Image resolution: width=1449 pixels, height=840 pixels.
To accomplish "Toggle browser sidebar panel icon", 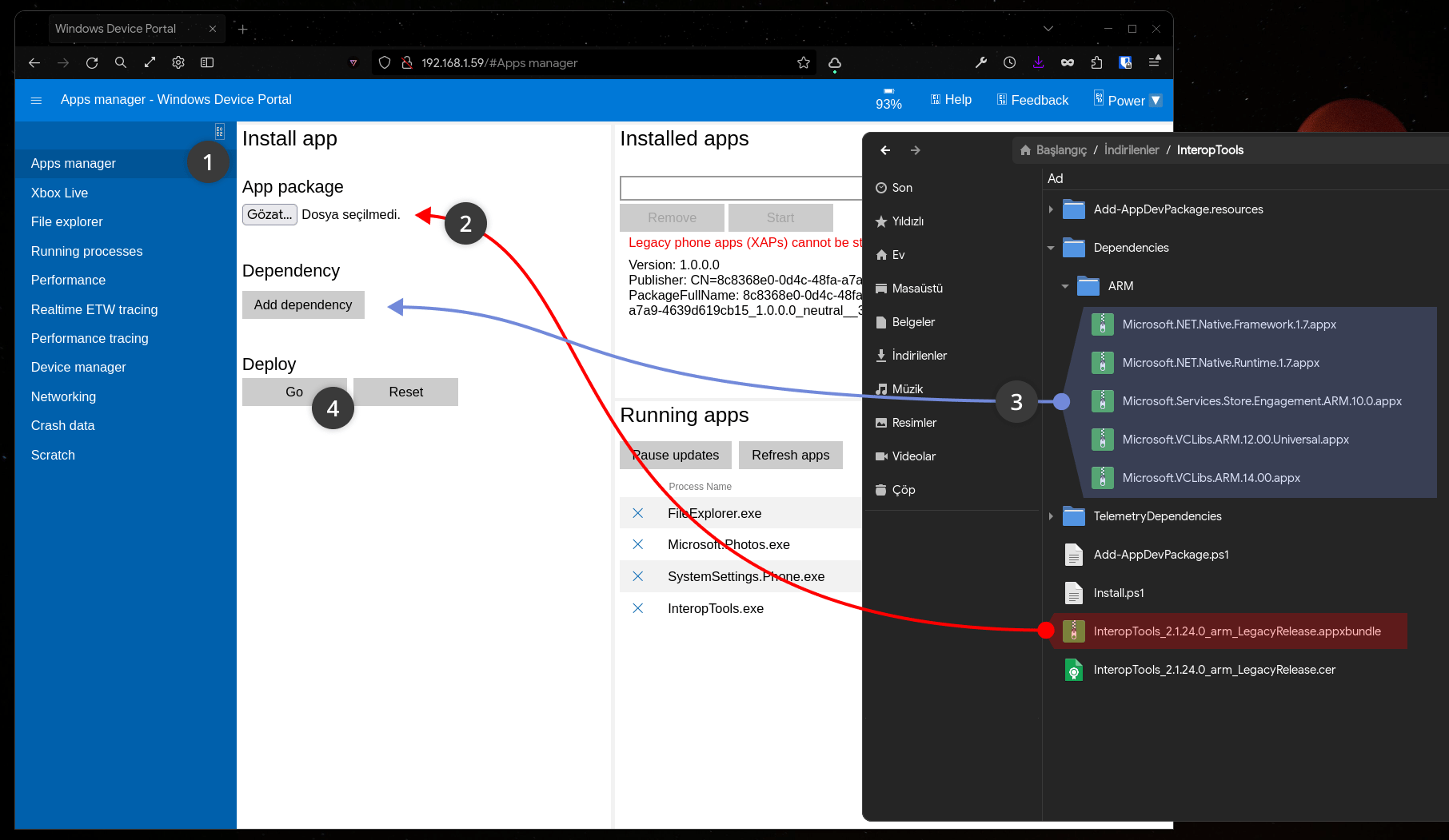I will [x=207, y=62].
